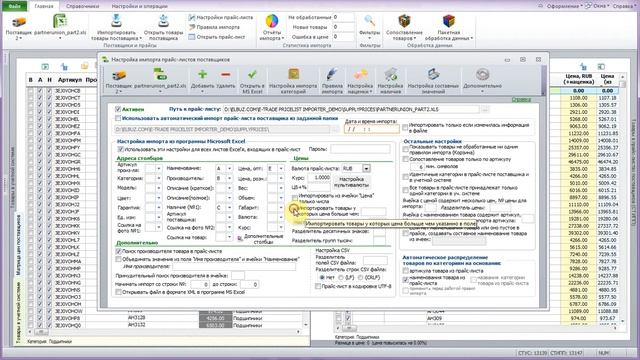This screenshot has width=640, height=360.
Task: Click Открыть в MS Excel checkmark icon
Action: (252, 75)
